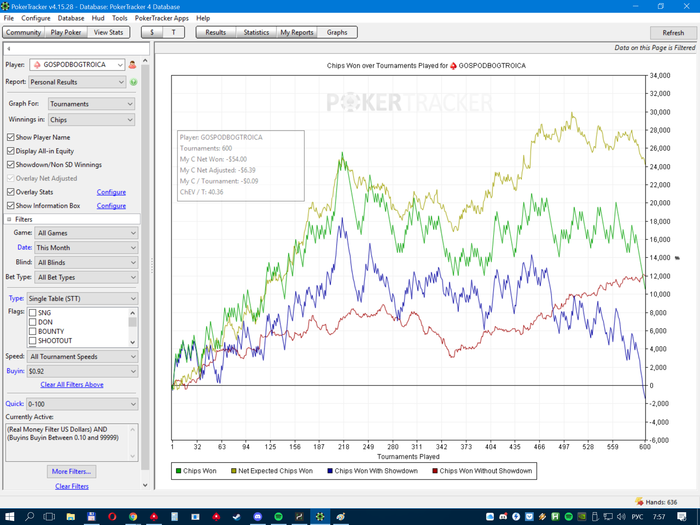Viewport: 700px width, 525px height.
Task: Click the Hands status icon in status bar
Action: pyautogui.click(x=641, y=503)
